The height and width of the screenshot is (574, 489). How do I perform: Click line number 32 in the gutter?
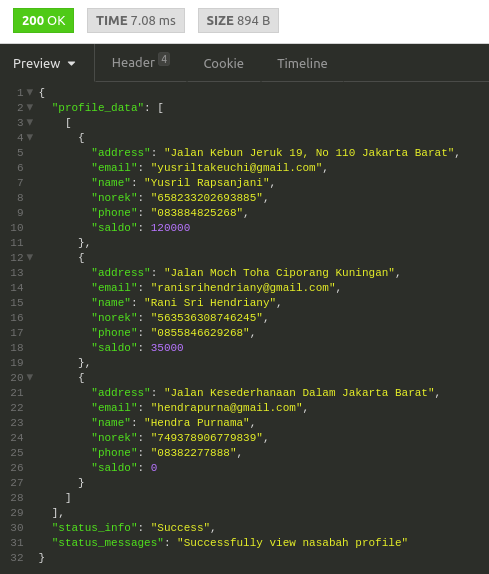tap(17, 558)
